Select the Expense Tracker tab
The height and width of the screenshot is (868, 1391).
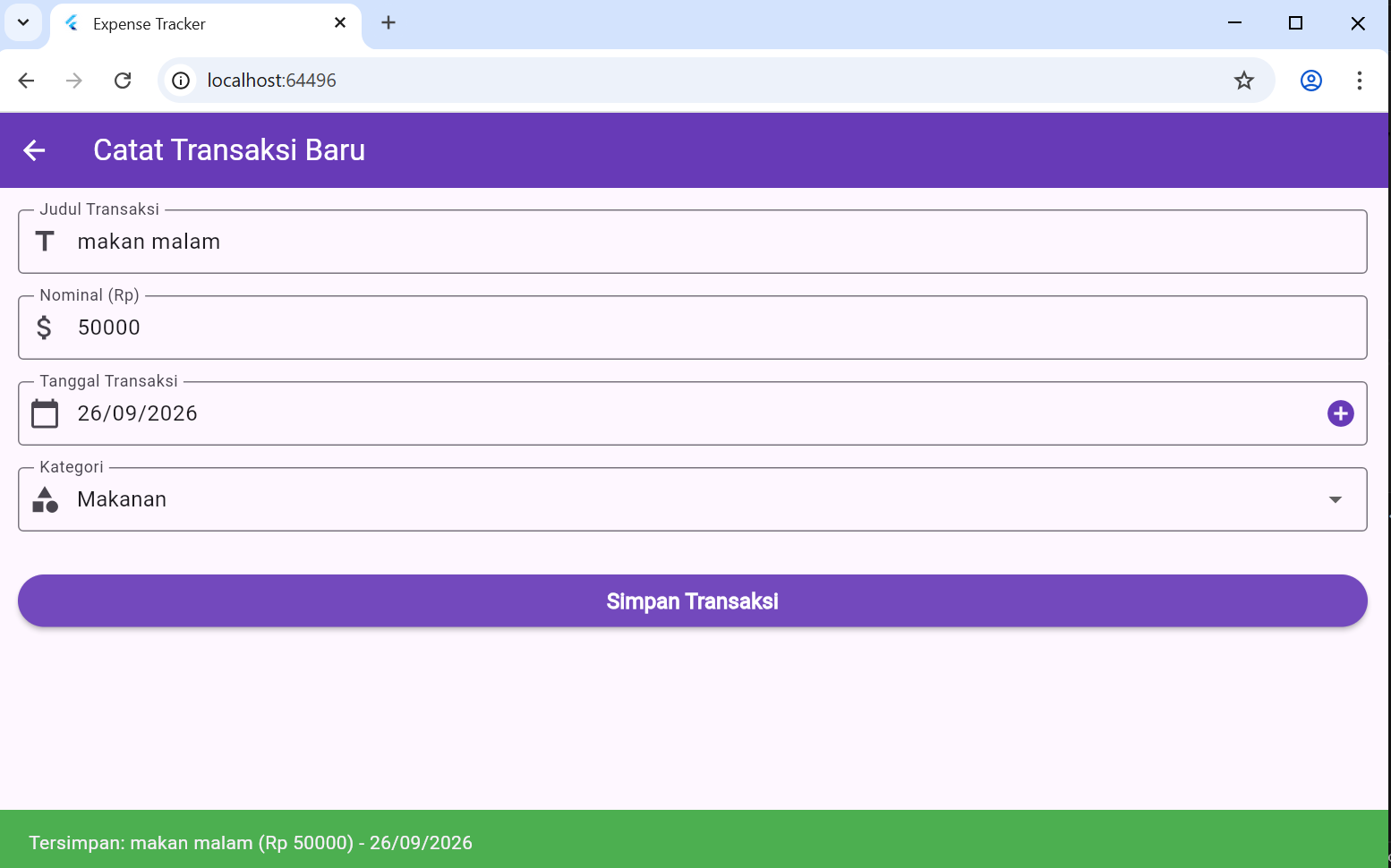(x=206, y=24)
